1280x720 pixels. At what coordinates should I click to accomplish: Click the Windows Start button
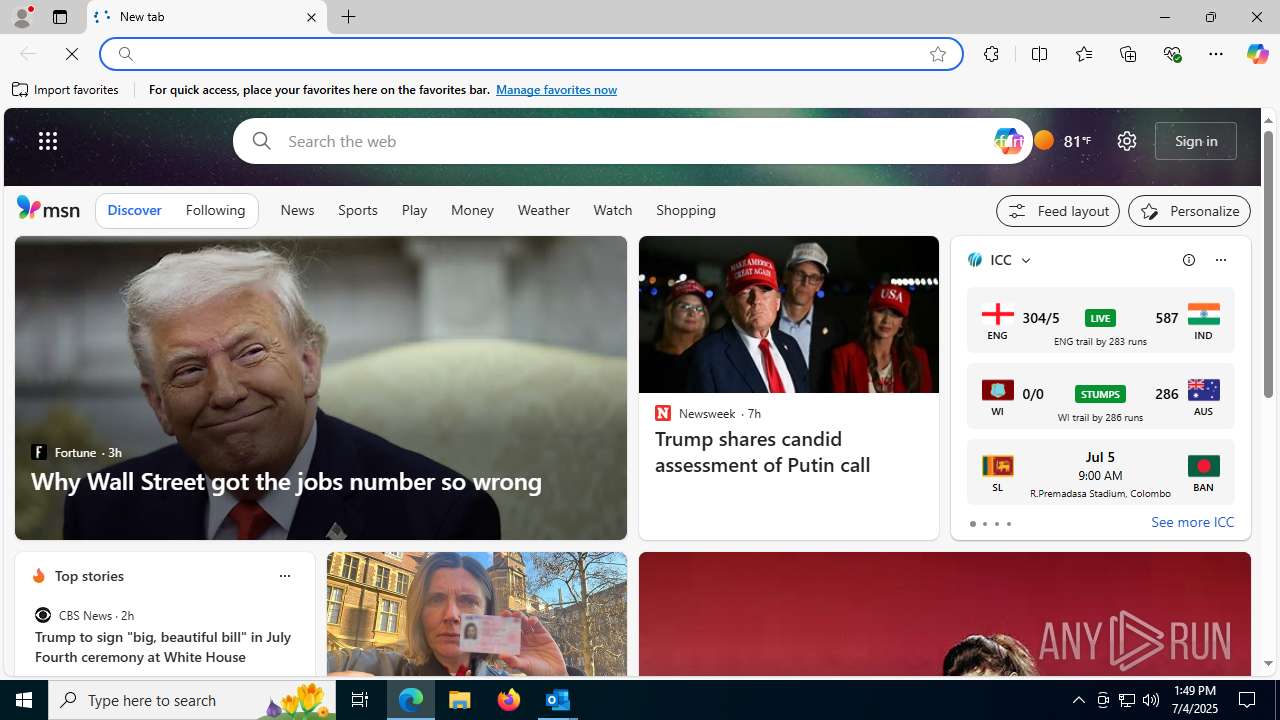click(24, 700)
